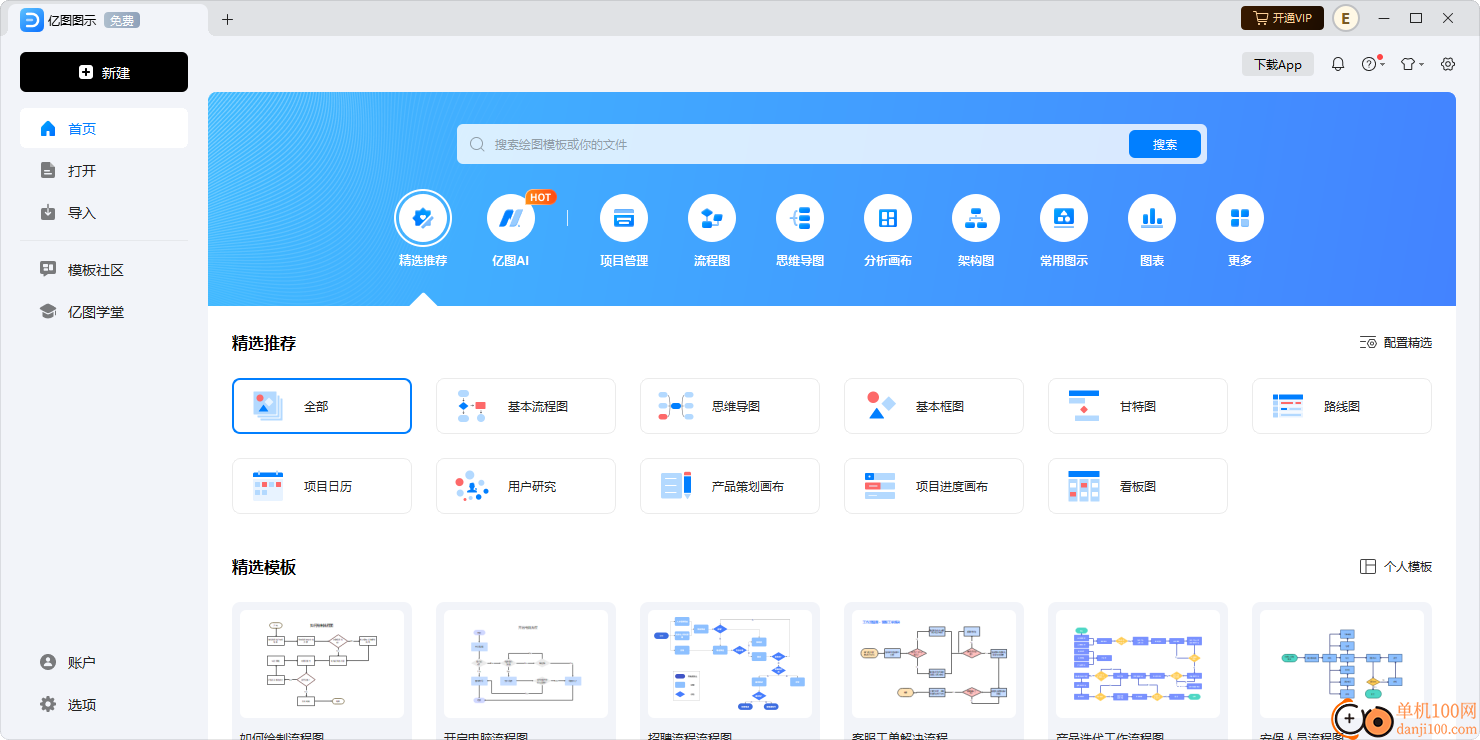
Task: Select the 思维导图 mind map category icon
Action: click(x=800, y=218)
